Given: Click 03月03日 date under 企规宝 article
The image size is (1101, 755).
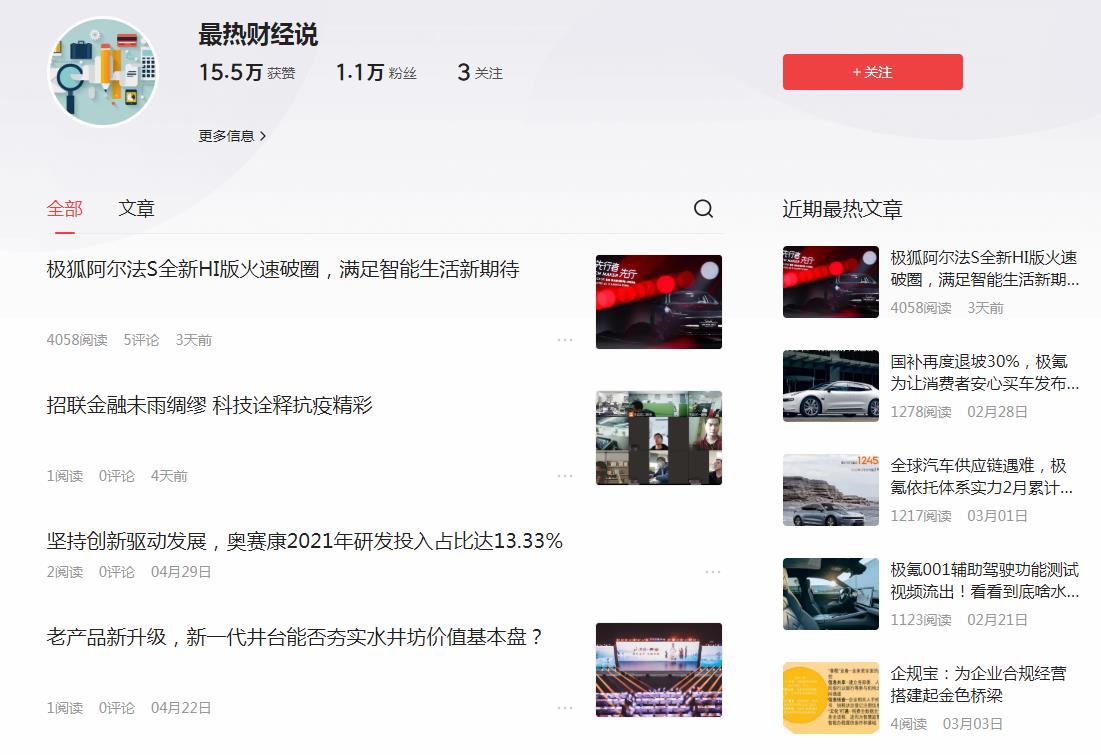Looking at the screenshot, I should pos(973,723).
